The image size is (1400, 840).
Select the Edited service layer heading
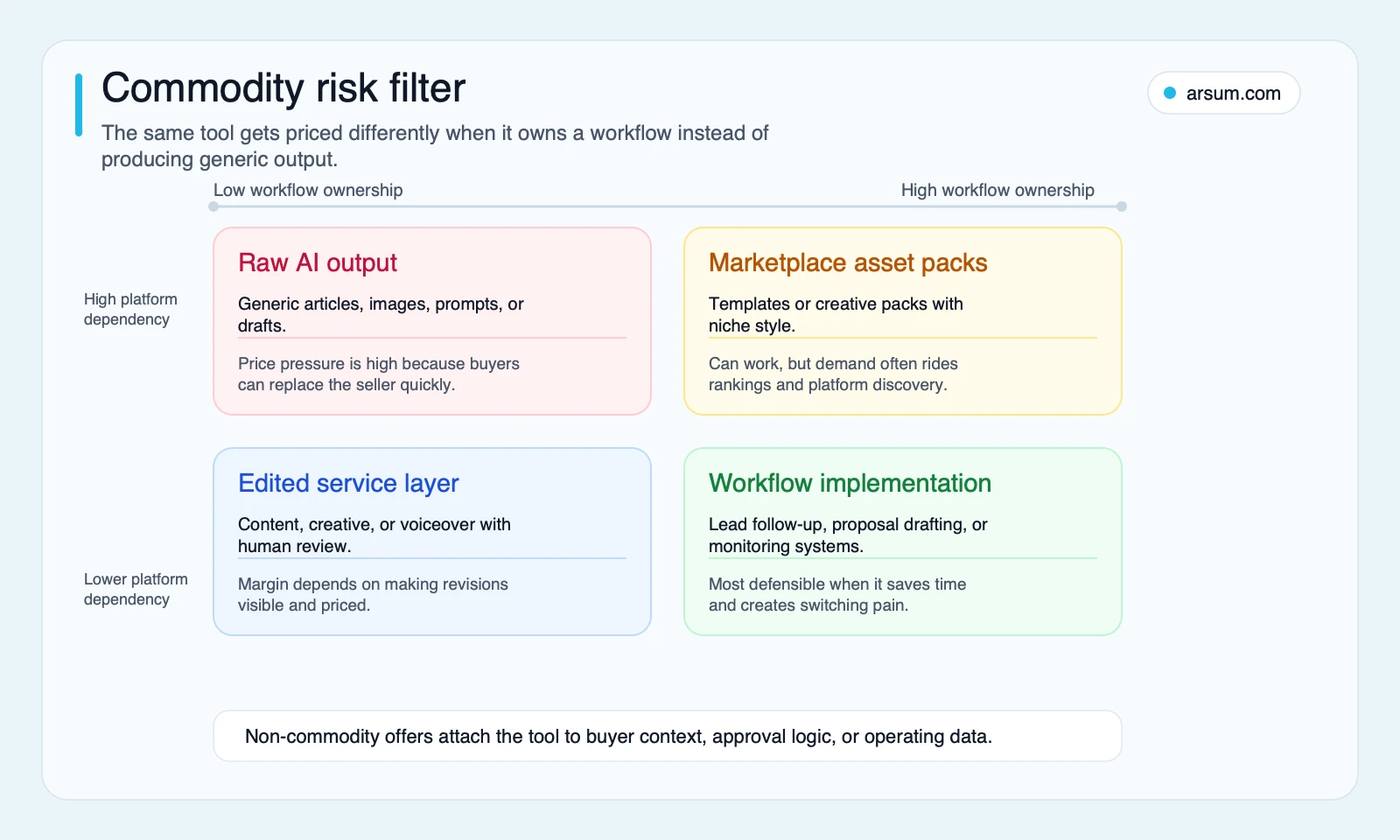(348, 483)
